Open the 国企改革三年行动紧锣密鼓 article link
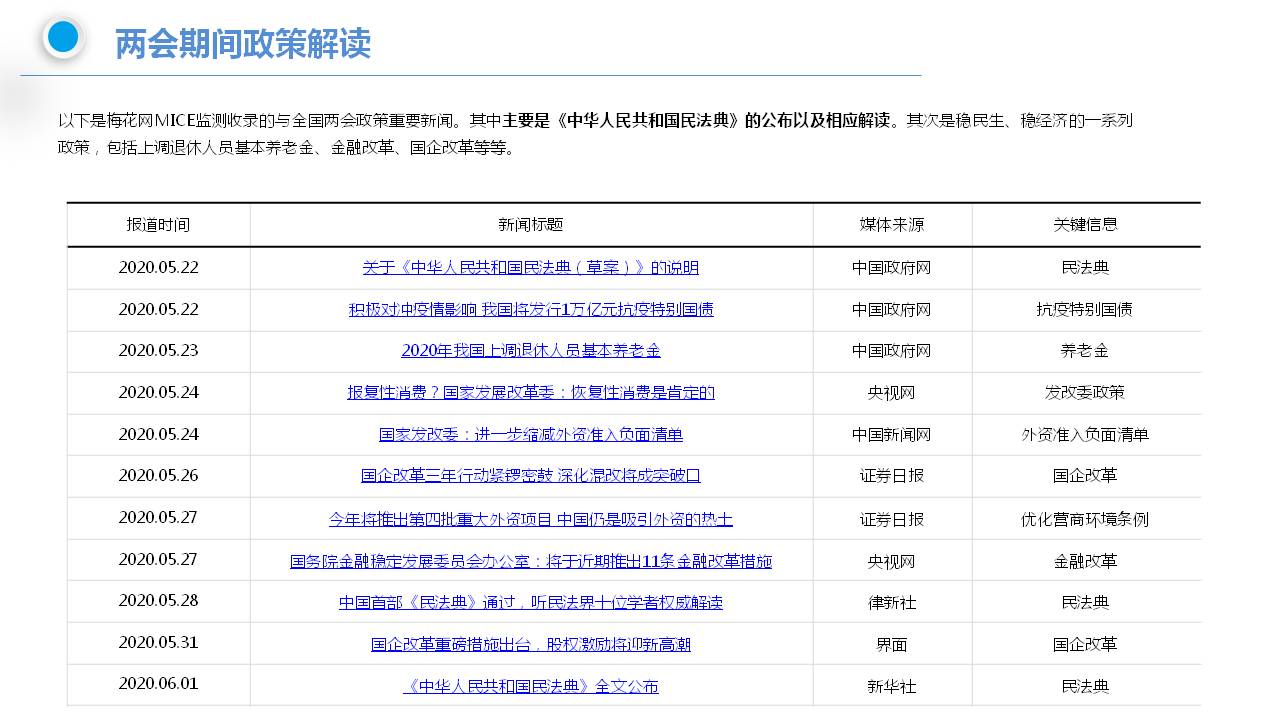The height and width of the screenshot is (720, 1280). 530,476
